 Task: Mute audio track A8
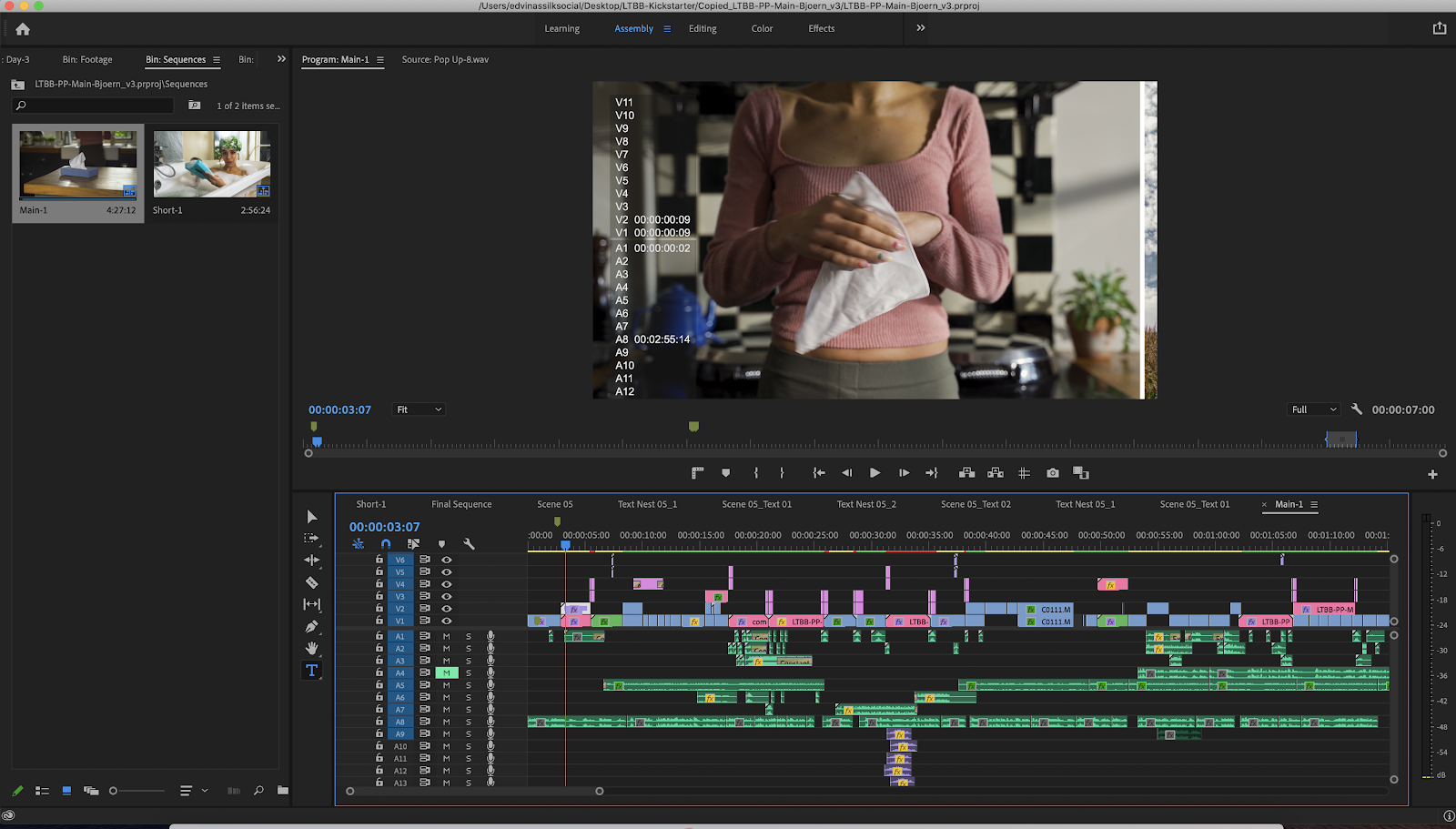coord(447,722)
